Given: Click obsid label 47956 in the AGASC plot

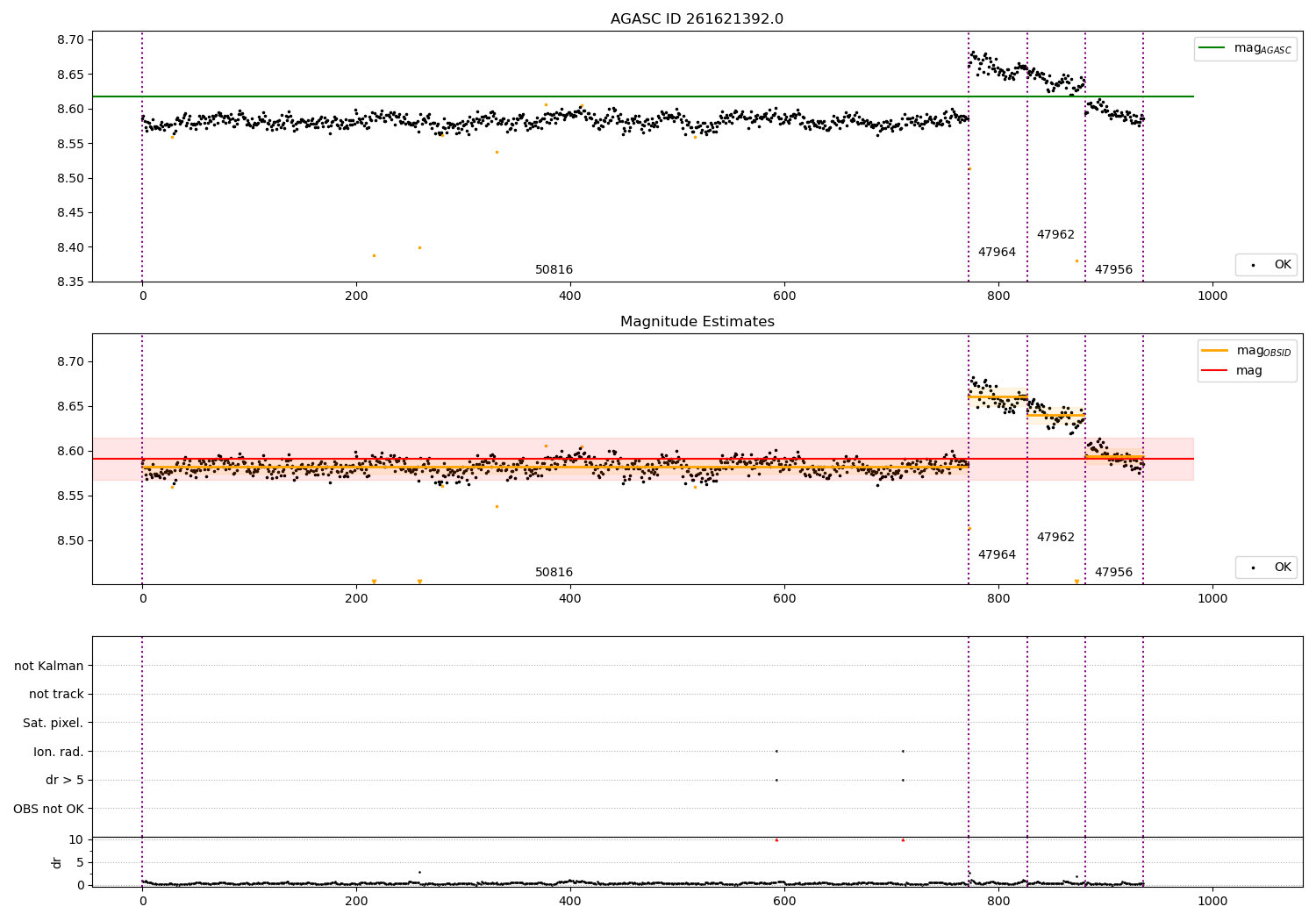Looking at the screenshot, I should pyautogui.click(x=1113, y=270).
